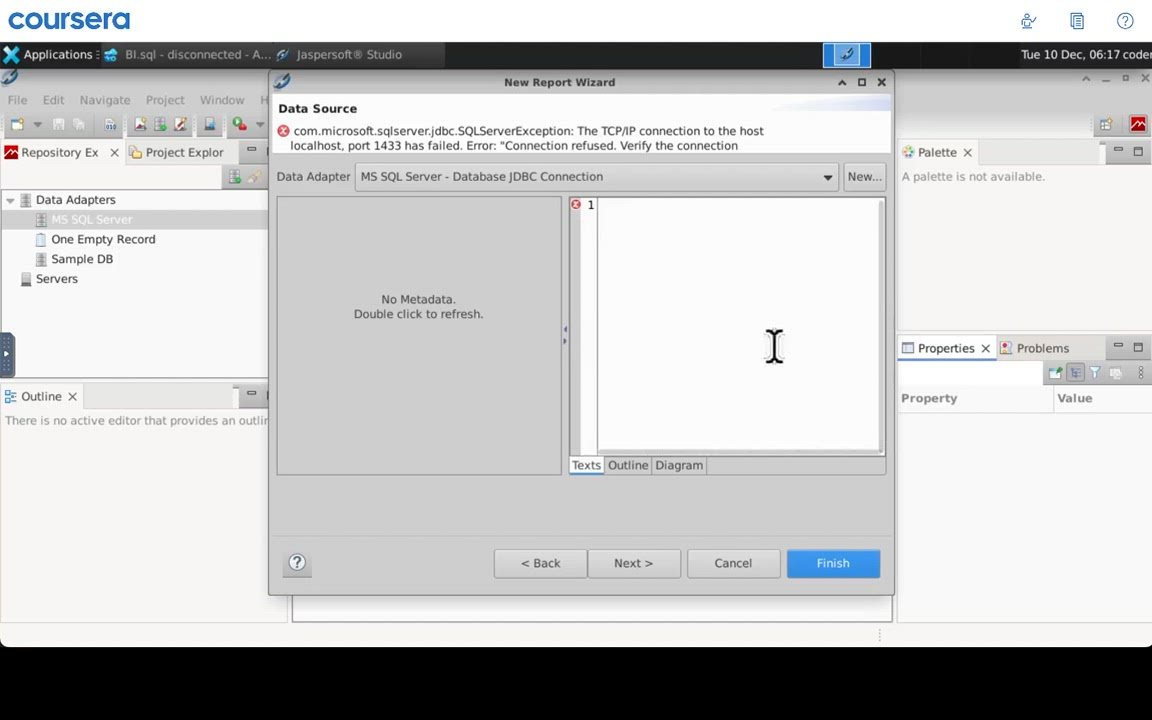
Task: Click the new report toolbar icon
Action: (140, 124)
